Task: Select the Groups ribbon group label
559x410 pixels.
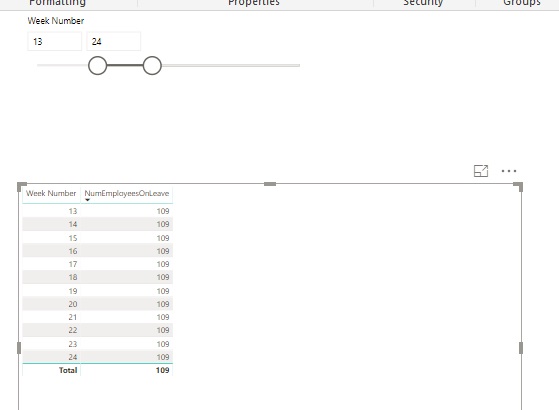Action: pos(522,3)
